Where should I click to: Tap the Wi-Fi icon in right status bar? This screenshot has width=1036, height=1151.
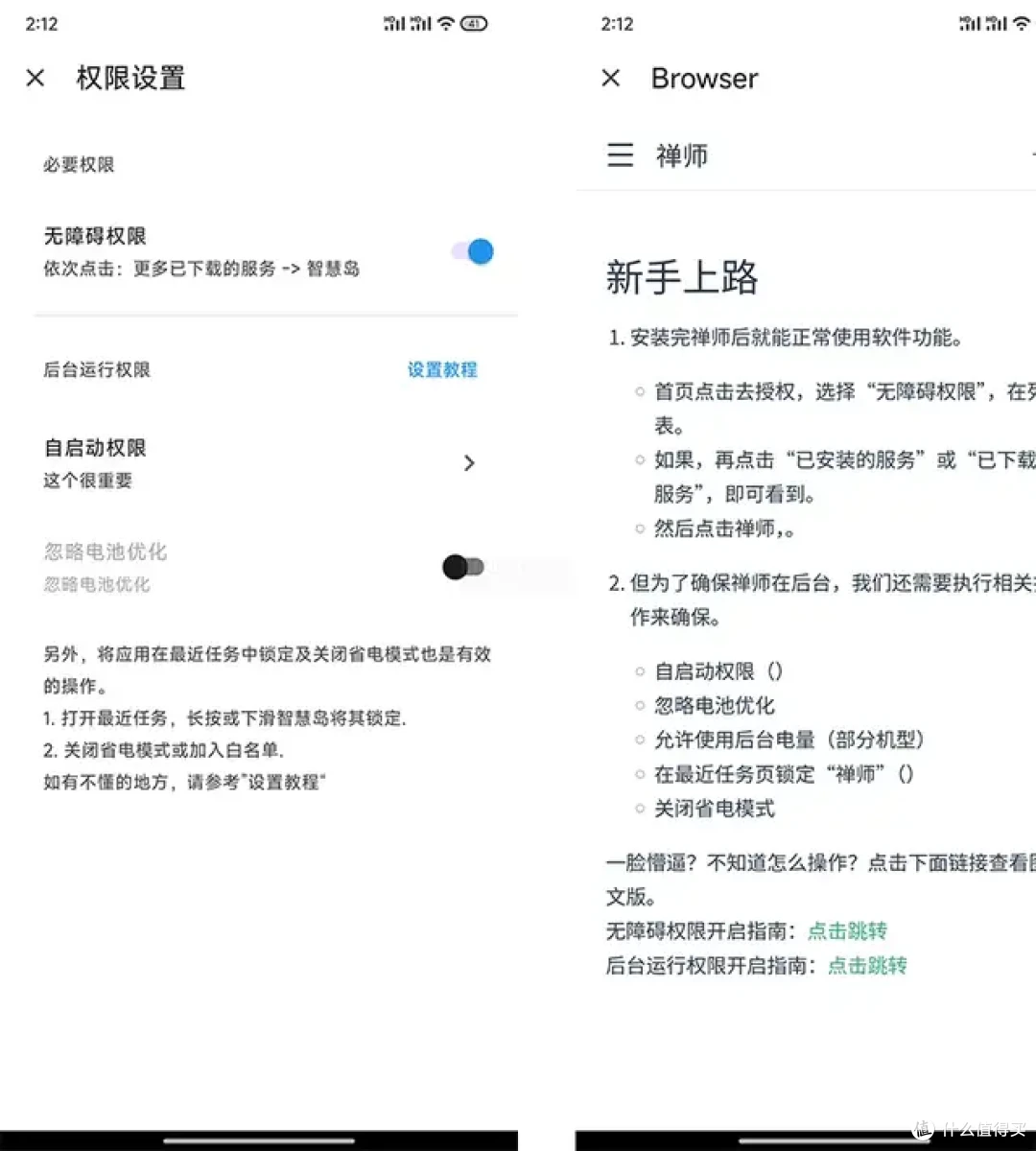pos(1022,24)
